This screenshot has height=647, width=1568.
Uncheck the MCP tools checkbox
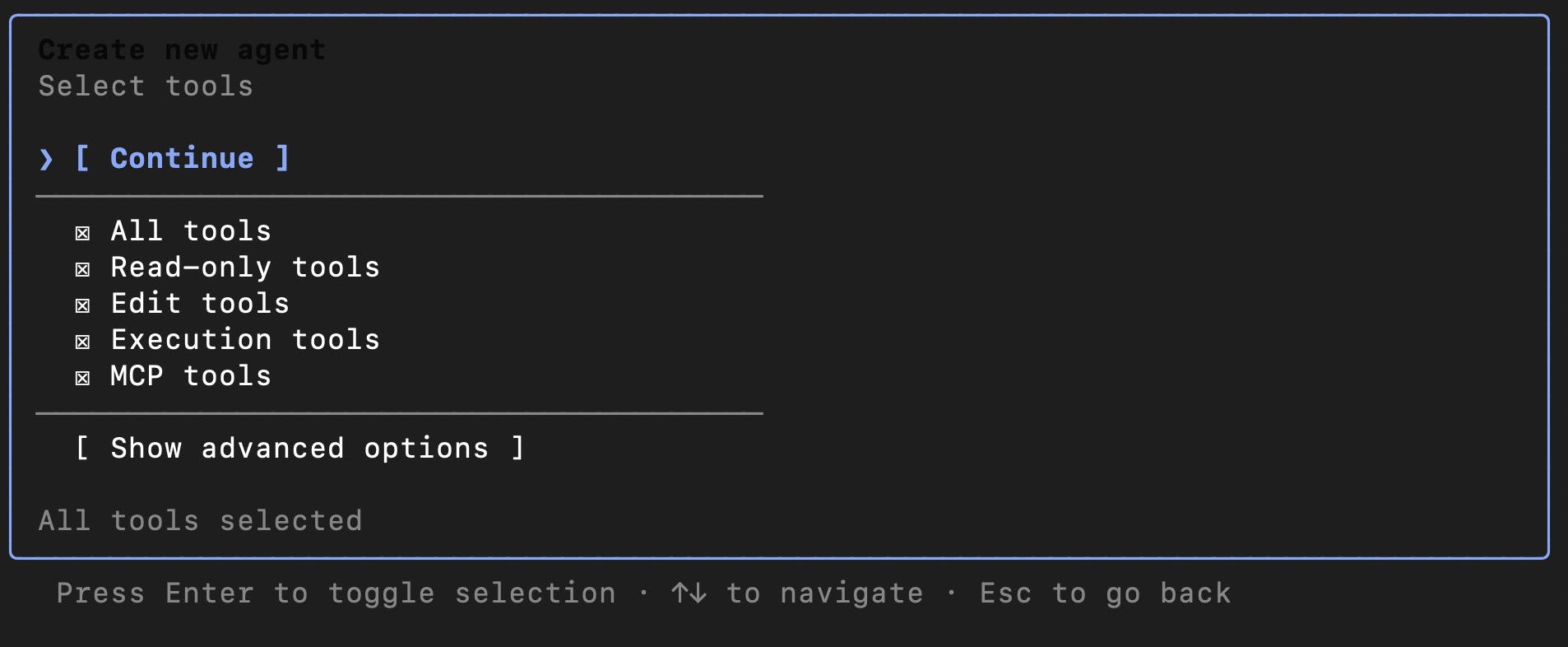[x=82, y=378]
